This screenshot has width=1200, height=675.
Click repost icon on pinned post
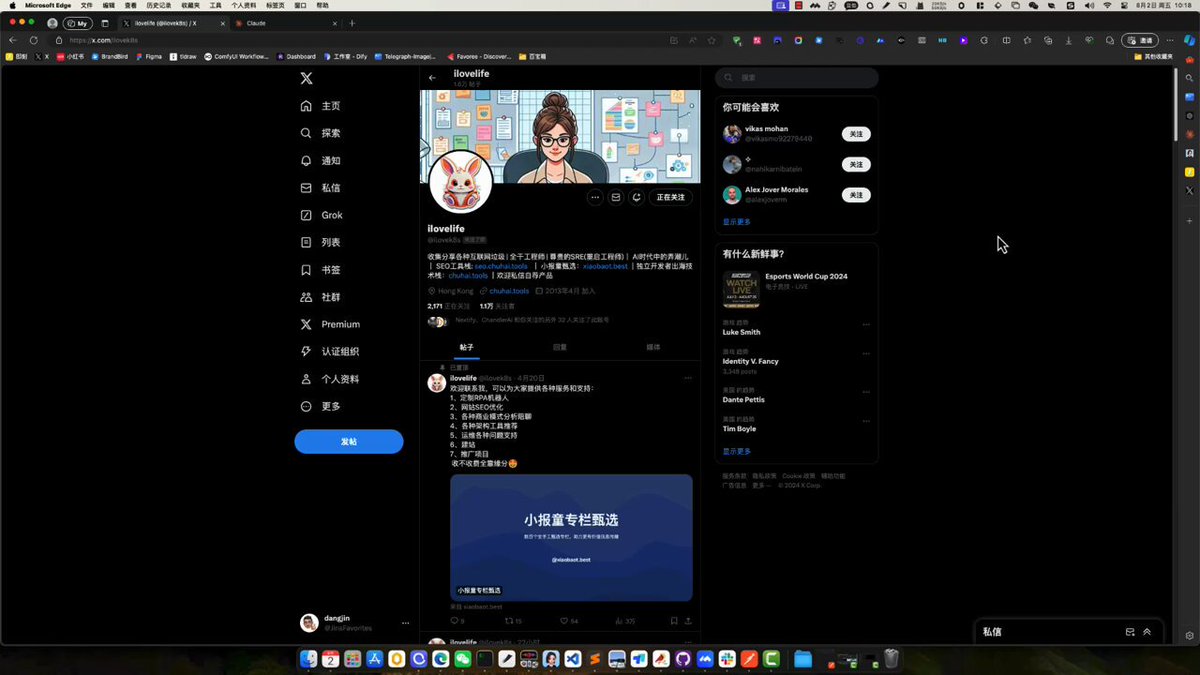coord(510,621)
